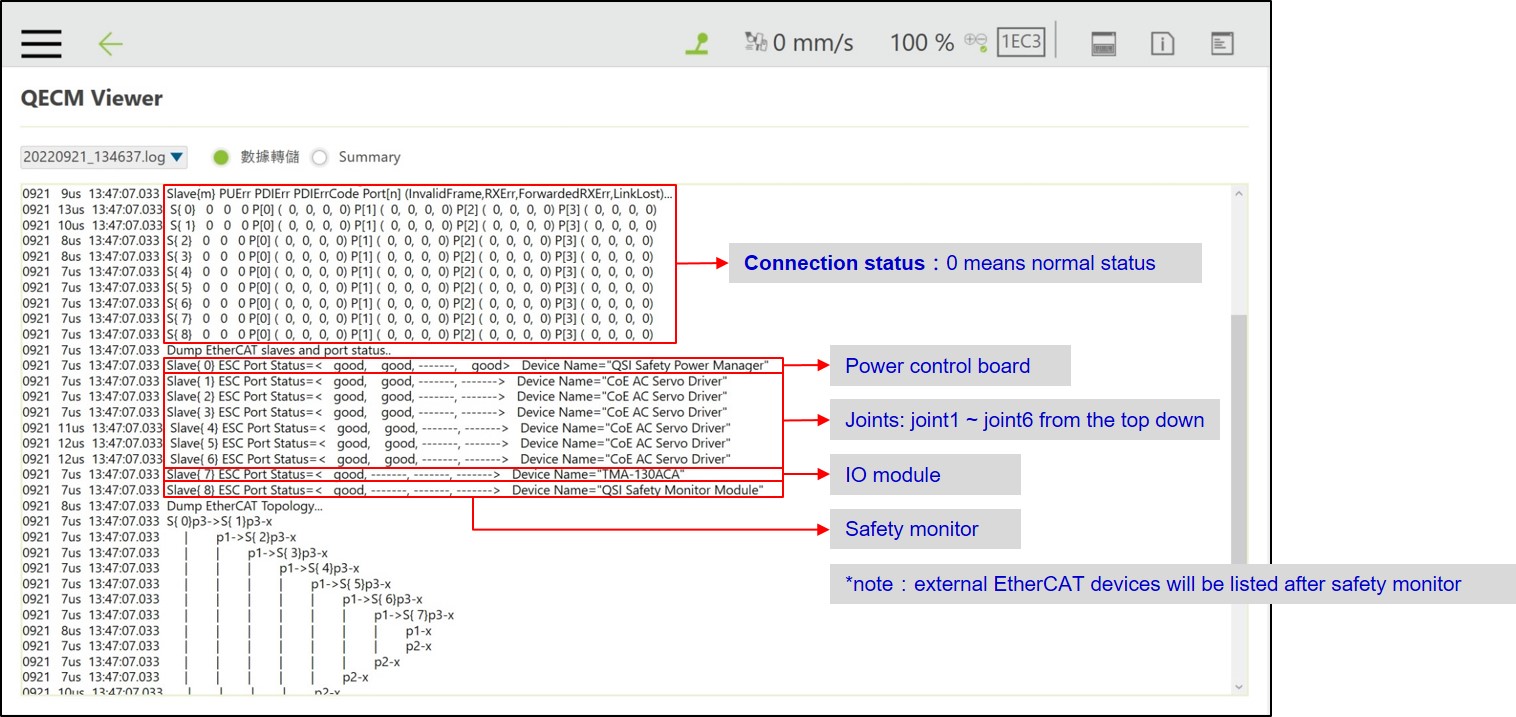The width and height of the screenshot is (1516, 717).
Task: Click the log scrollbar down arrow
Action: tap(1239, 687)
